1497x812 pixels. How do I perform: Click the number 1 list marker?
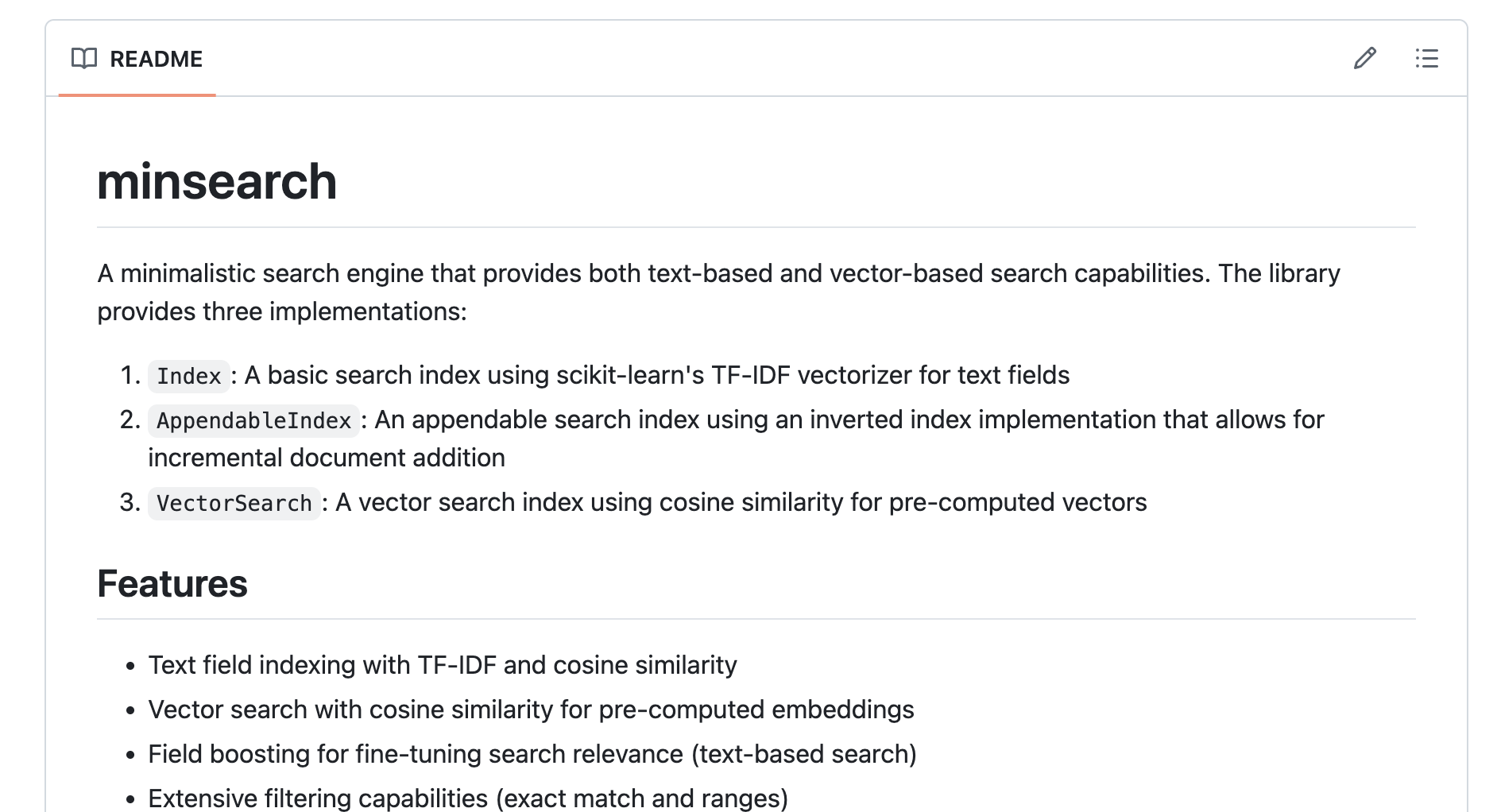(130, 375)
